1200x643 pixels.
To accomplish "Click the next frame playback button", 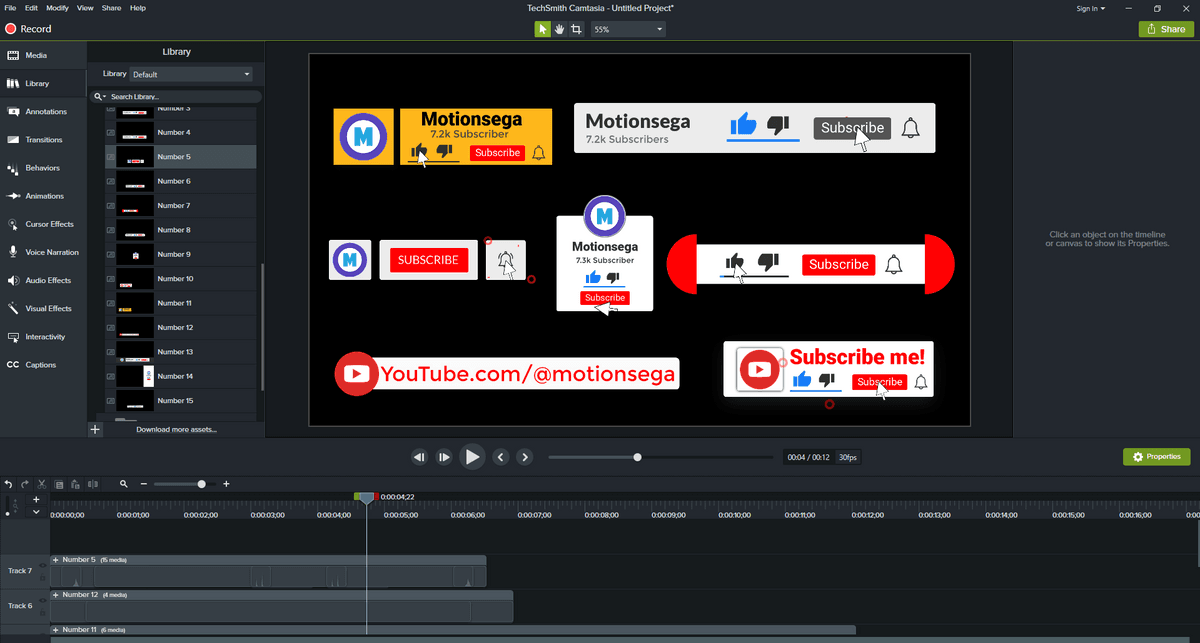I will point(445,457).
